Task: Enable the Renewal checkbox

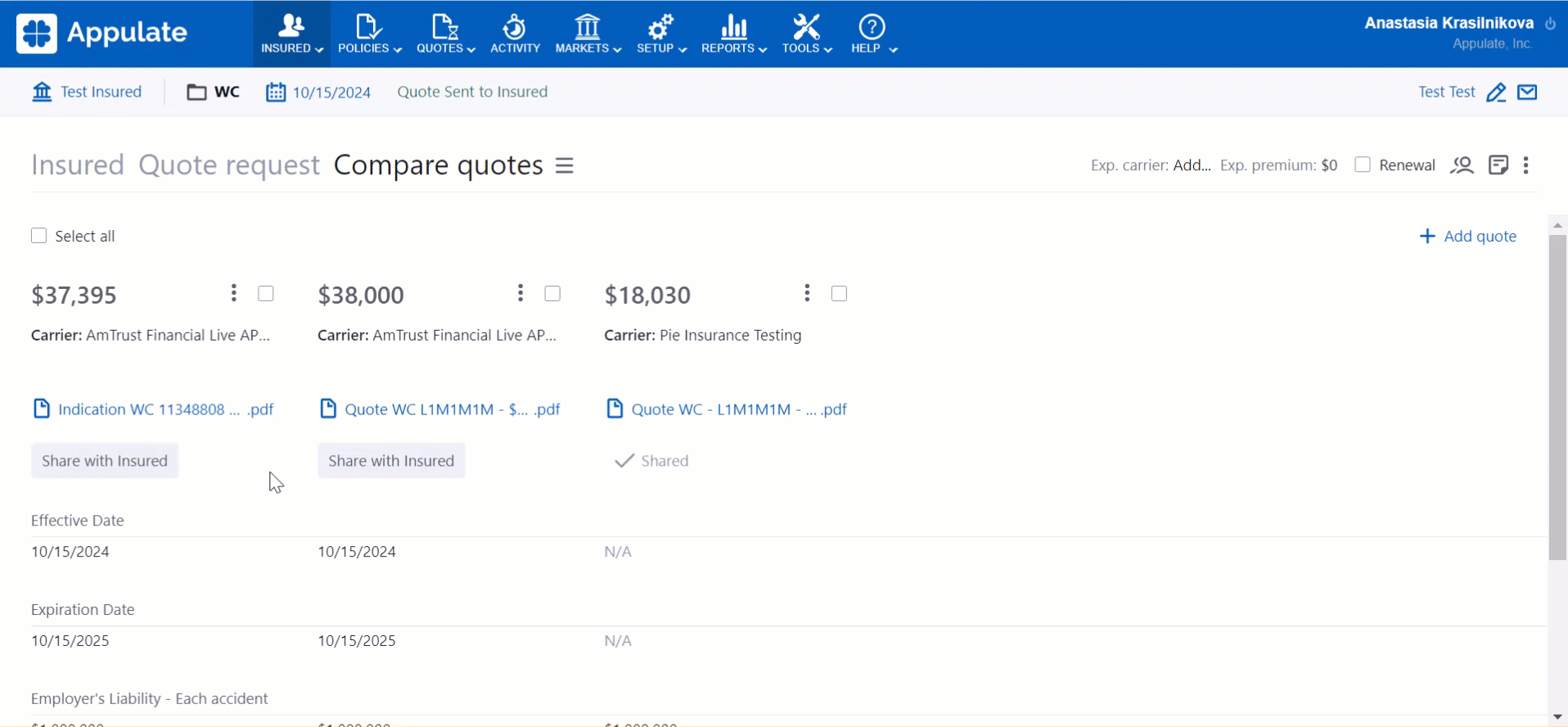Action: pyautogui.click(x=1363, y=165)
